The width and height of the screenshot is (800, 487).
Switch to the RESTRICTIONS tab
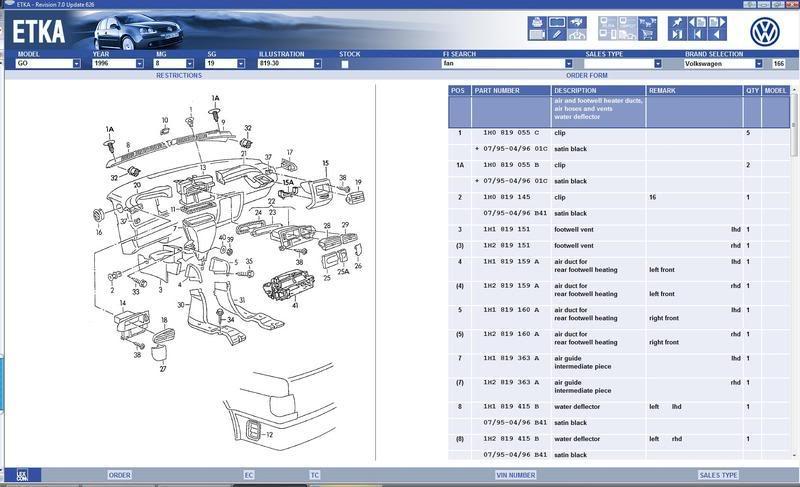[x=179, y=75]
